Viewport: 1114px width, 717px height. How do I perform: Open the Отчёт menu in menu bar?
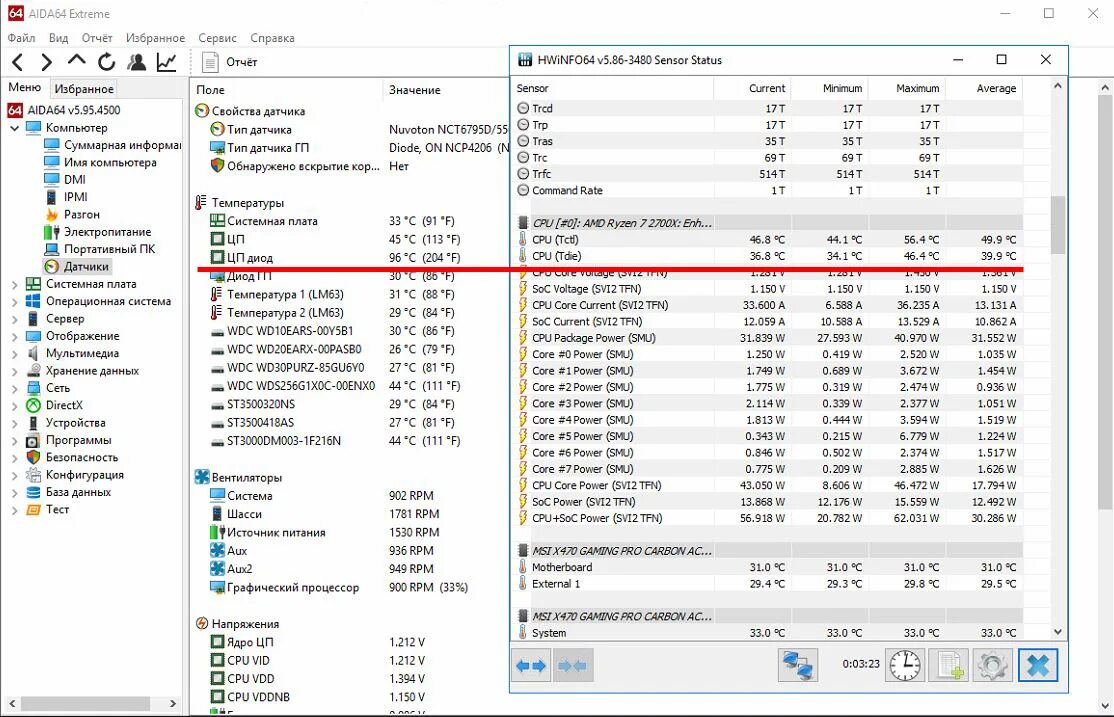coord(97,38)
